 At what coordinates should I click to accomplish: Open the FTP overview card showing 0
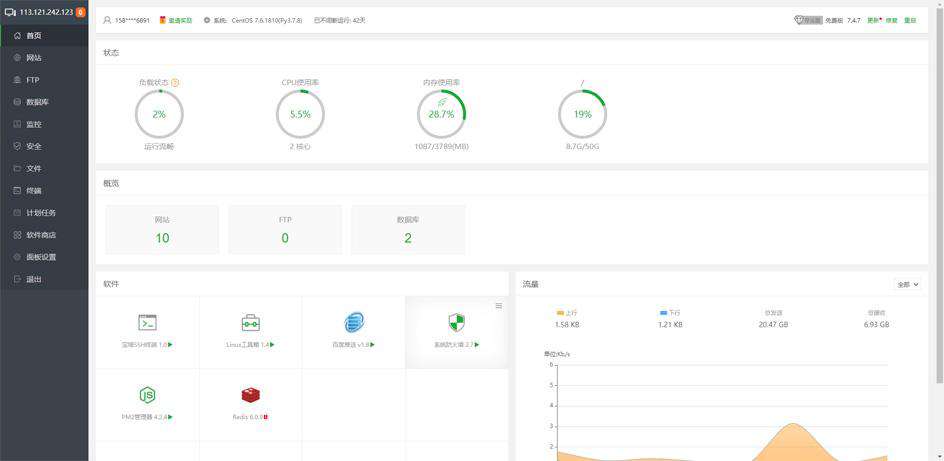click(285, 229)
